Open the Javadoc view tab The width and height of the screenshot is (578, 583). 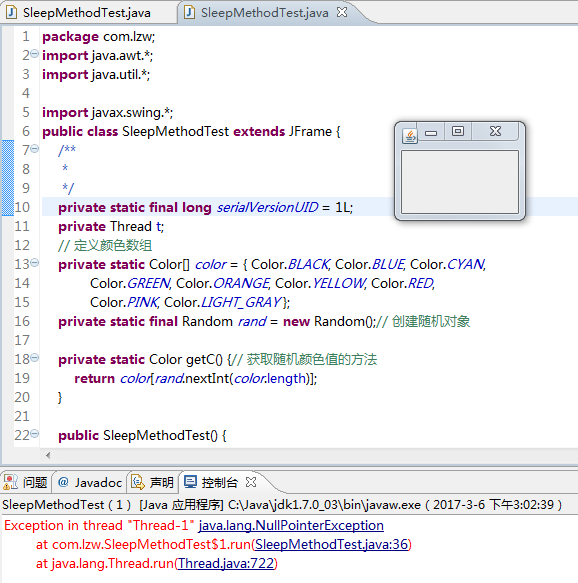(x=90, y=483)
